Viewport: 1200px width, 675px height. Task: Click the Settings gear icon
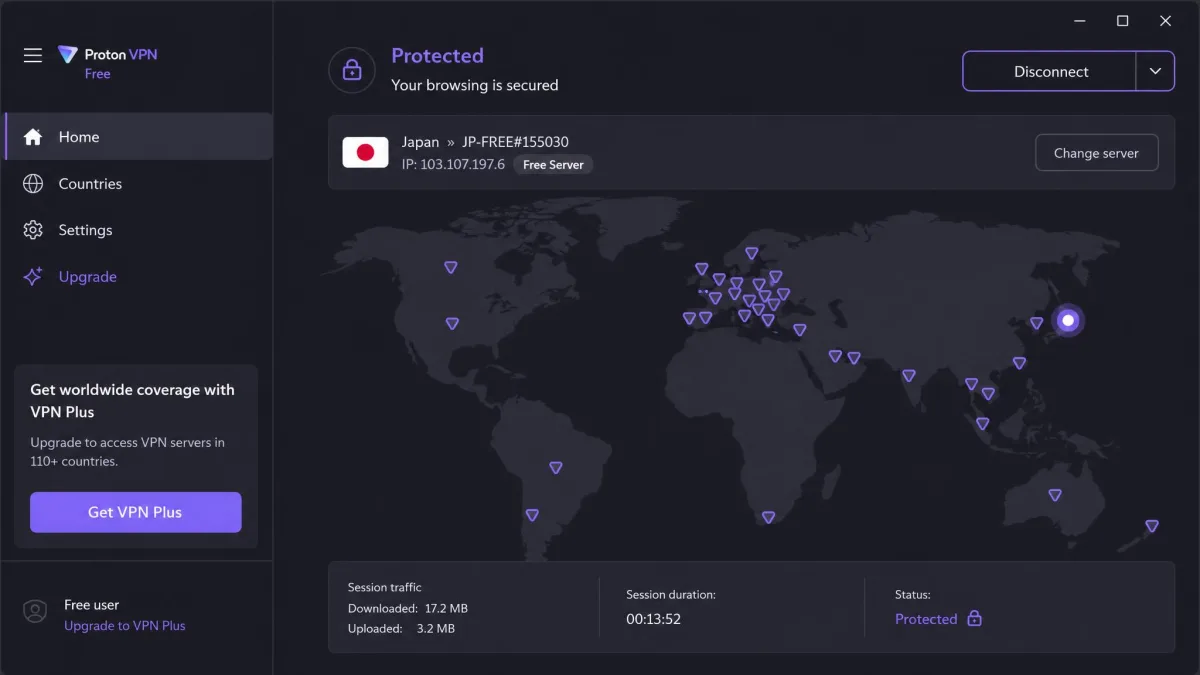tap(33, 230)
